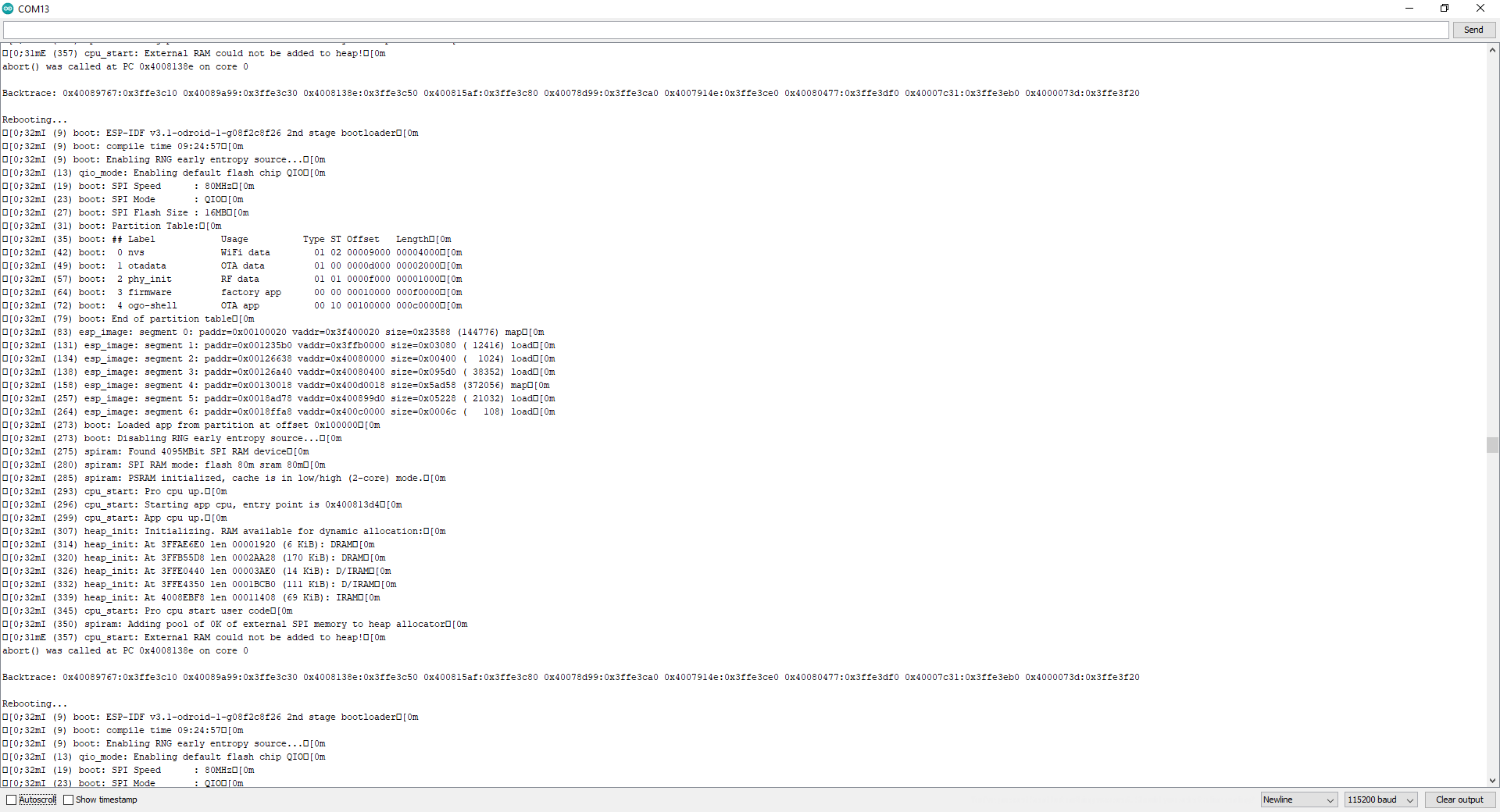
Task: Click 'spiram: Adding pool of 0K' line
Action: (235, 624)
